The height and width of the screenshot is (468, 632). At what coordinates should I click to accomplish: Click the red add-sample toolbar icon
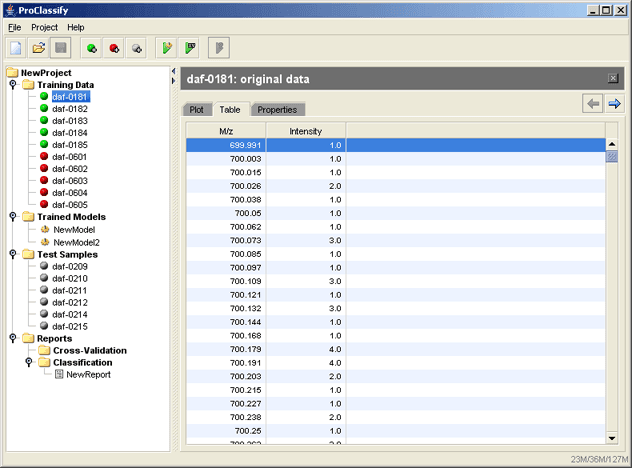[x=115, y=48]
